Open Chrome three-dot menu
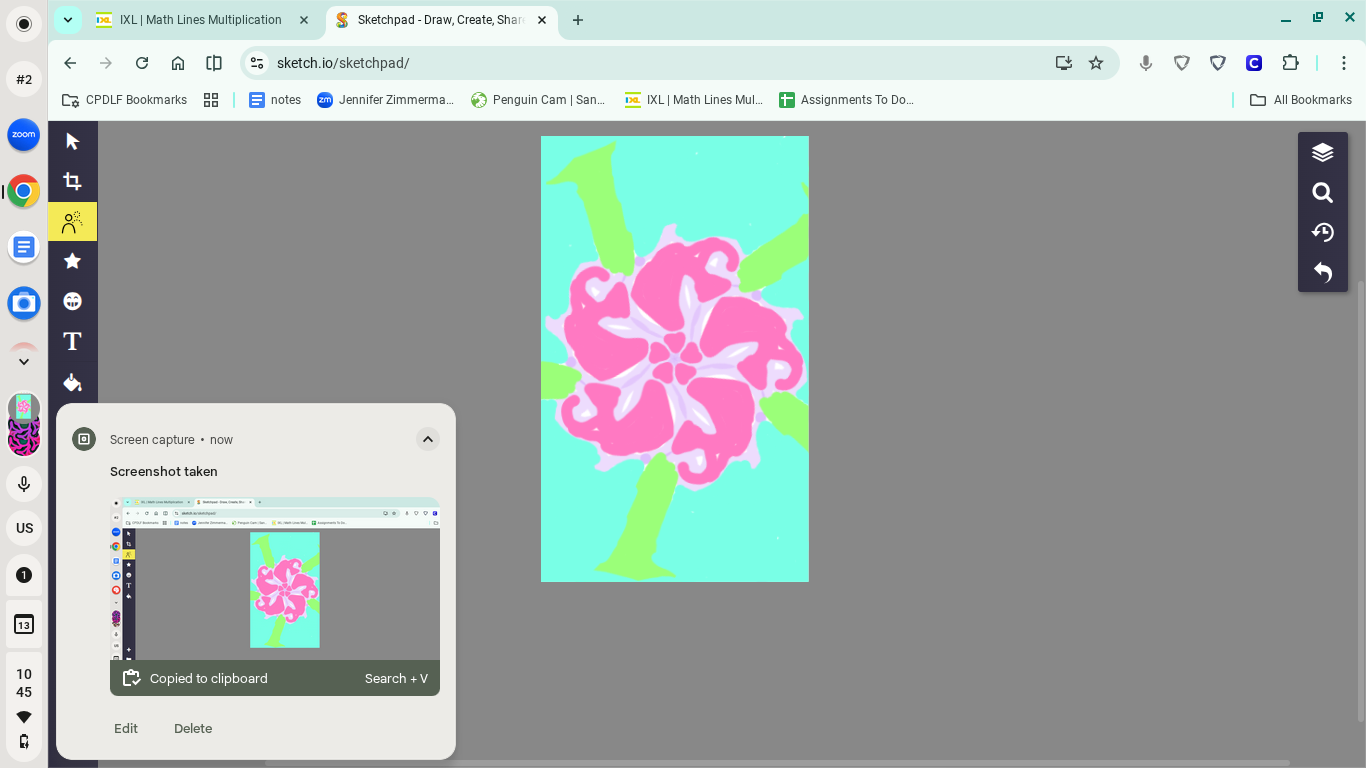Image resolution: width=1366 pixels, height=768 pixels. click(1344, 63)
